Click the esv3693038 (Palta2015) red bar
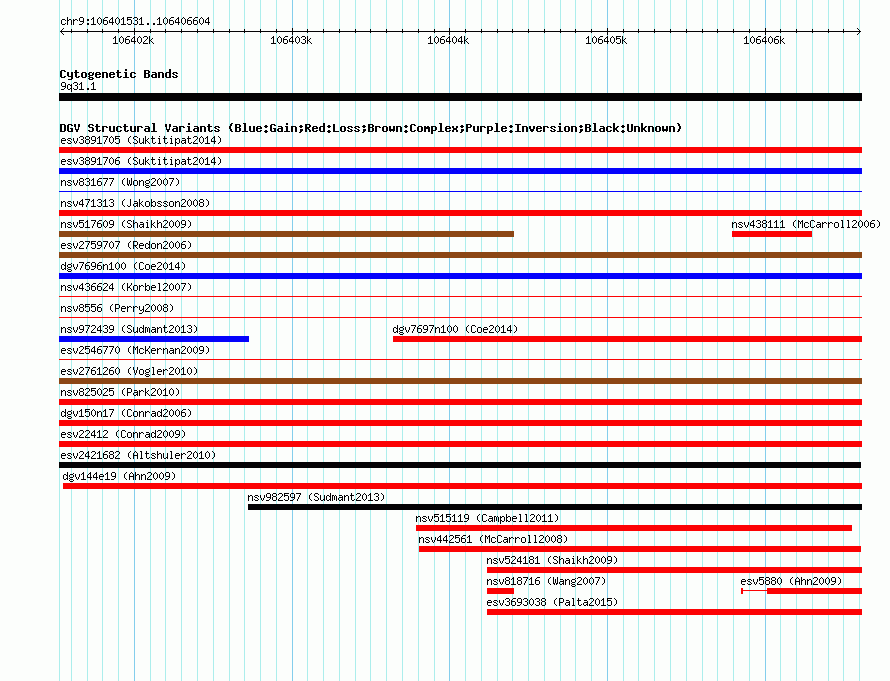890x681 pixels. coord(674,612)
